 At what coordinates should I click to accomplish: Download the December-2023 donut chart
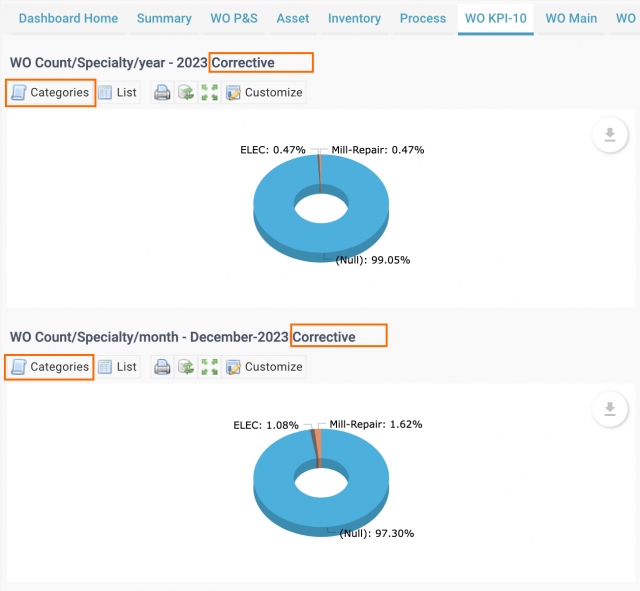pos(610,409)
